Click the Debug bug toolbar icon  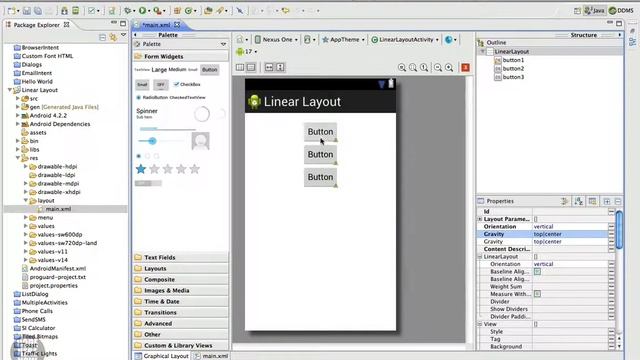(128, 11)
